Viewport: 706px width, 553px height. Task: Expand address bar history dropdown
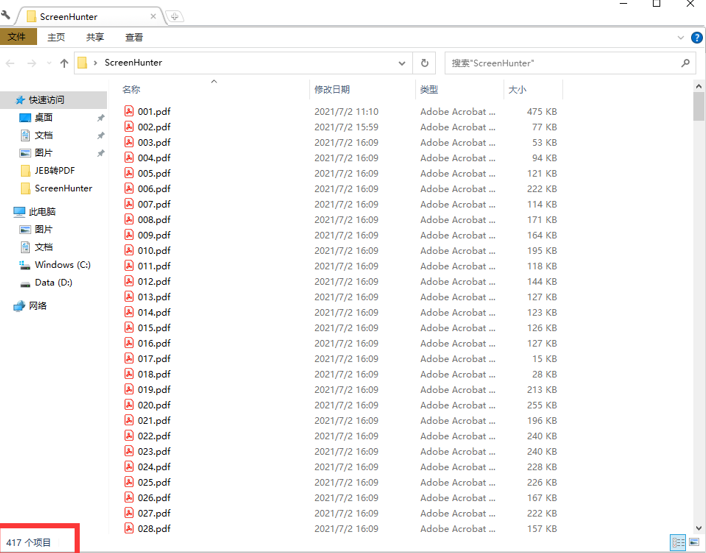(x=402, y=63)
